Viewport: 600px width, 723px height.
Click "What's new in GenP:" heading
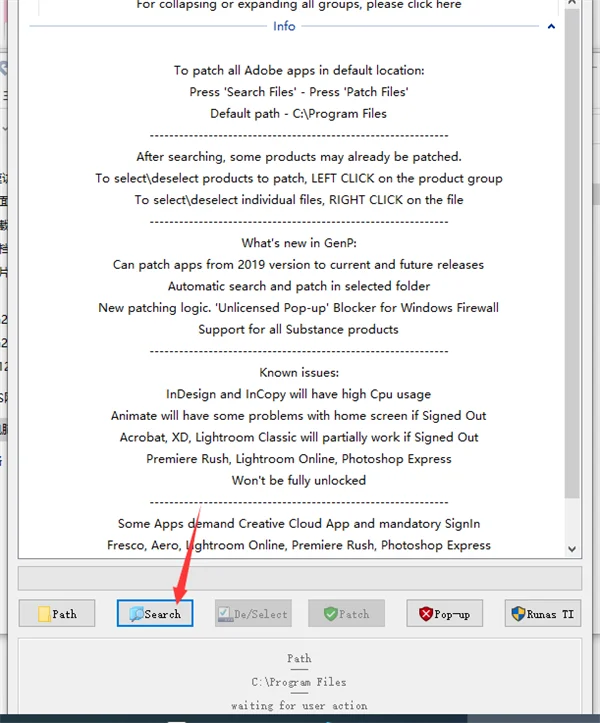tap(299, 243)
